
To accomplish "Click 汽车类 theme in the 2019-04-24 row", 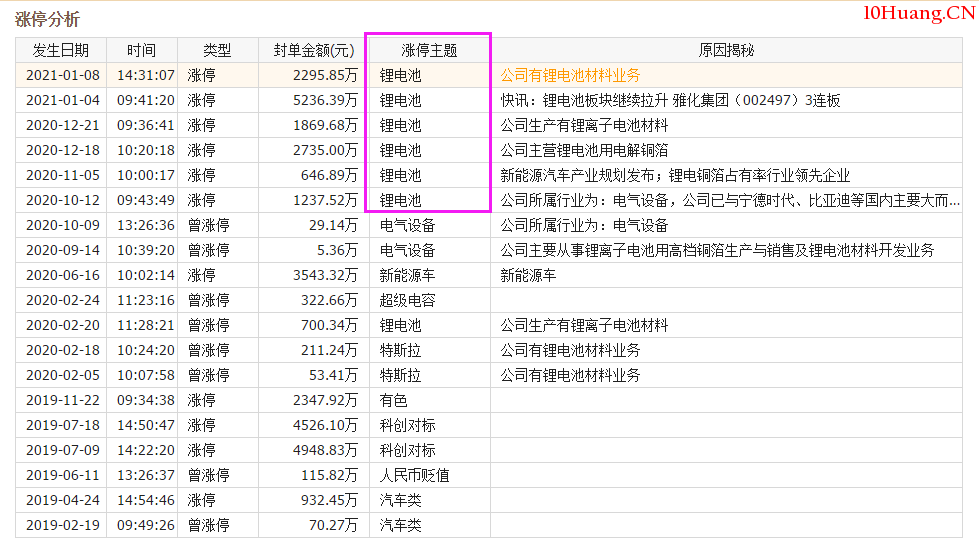I will click(400, 500).
